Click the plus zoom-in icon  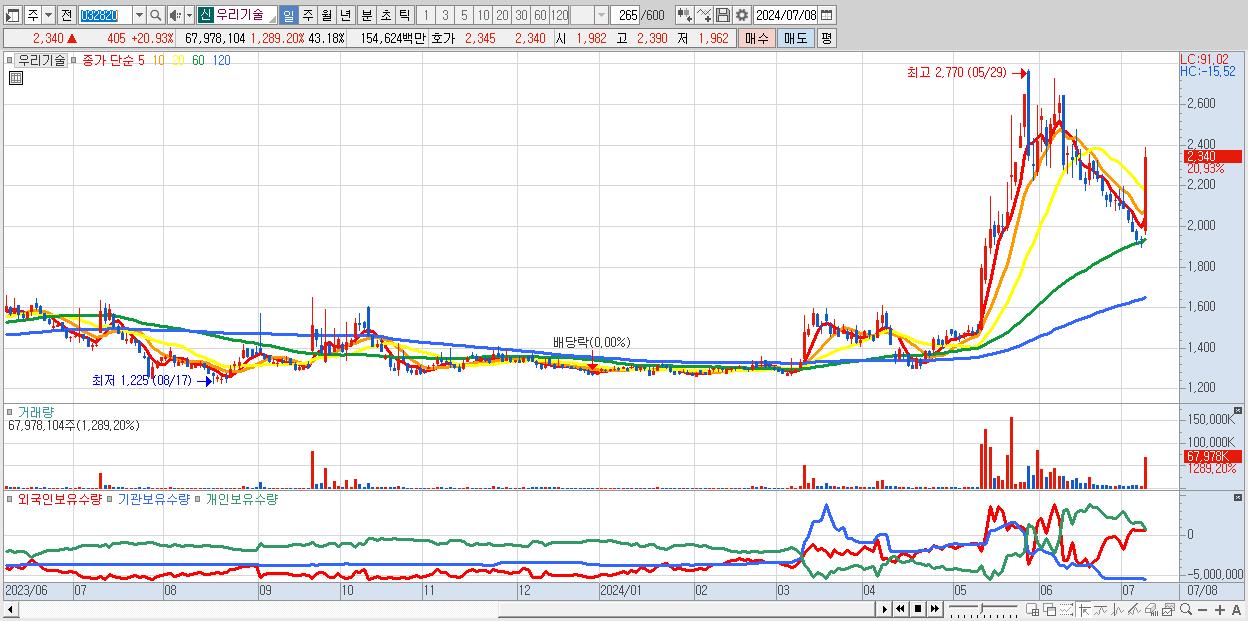[1220, 610]
